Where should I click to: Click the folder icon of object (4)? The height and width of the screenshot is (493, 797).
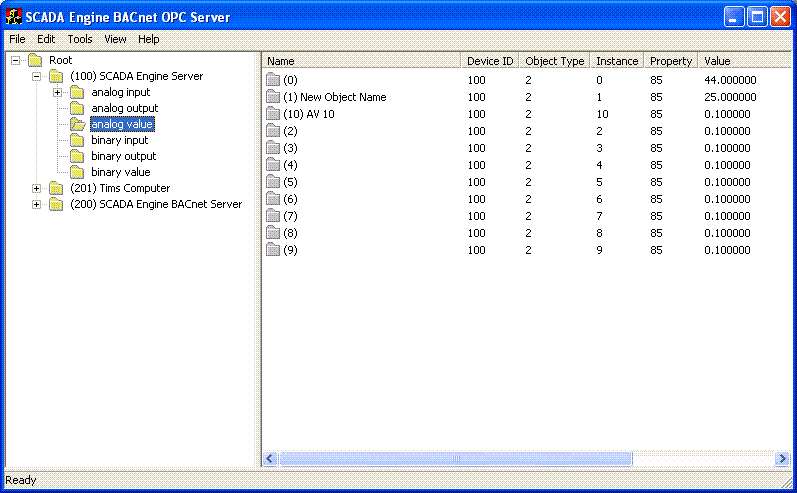pos(273,165)
